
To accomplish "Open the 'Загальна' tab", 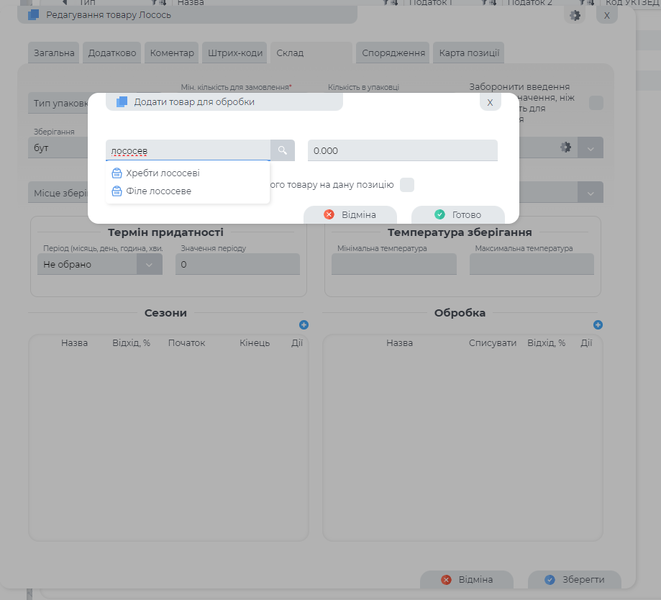I will tap(52, 53).
